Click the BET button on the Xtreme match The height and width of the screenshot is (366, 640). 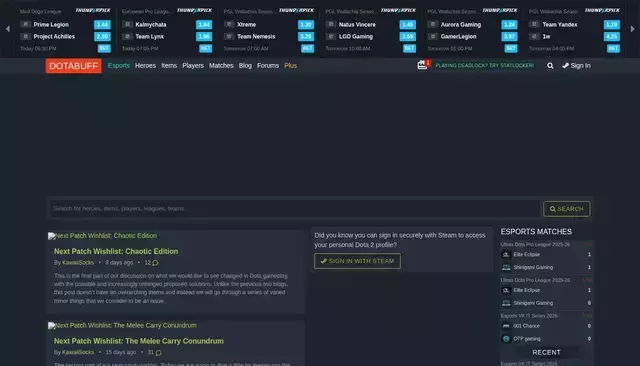[x=307, y=48]
